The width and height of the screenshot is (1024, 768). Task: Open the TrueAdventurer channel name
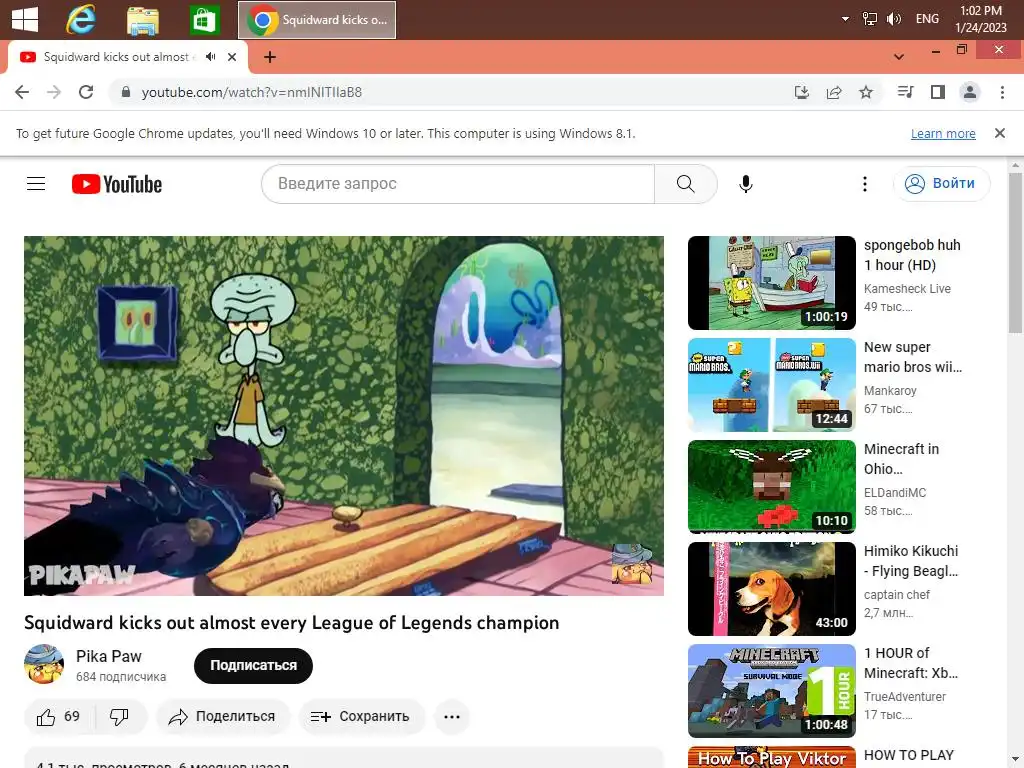[x=904, y=696]
